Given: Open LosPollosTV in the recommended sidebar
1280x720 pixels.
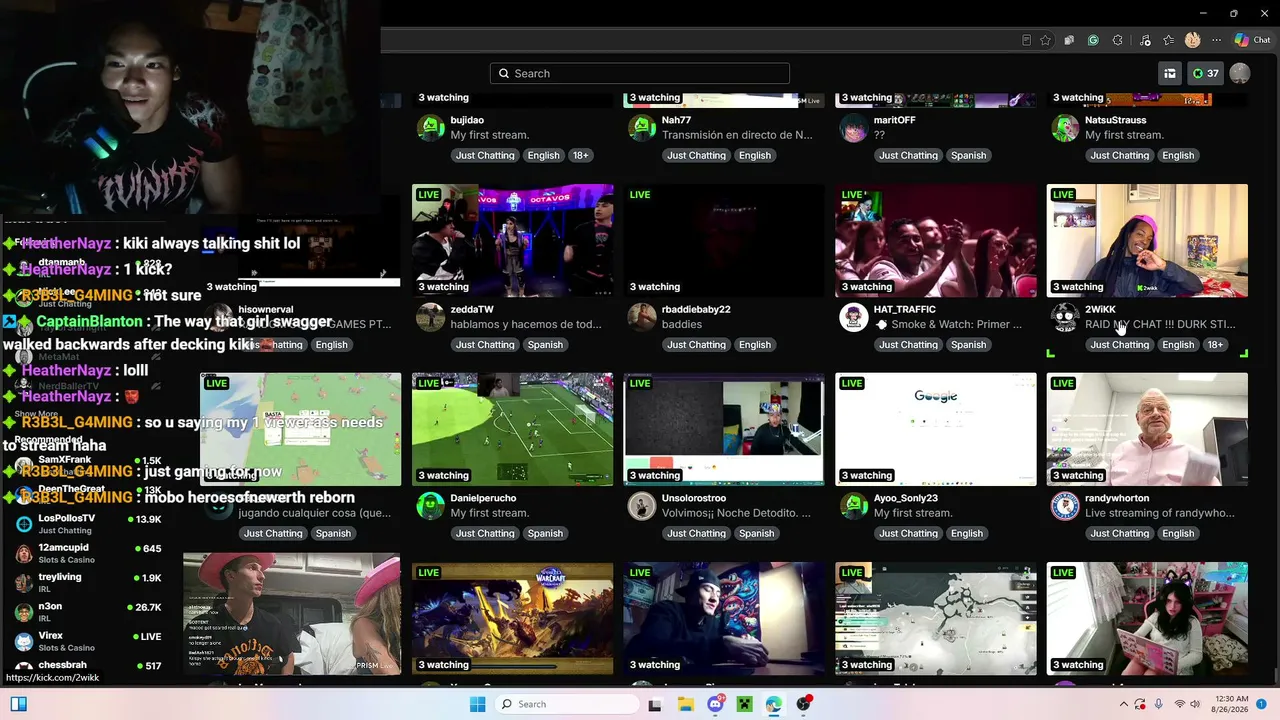Looking at the screenshot, I should pyautogui.click(x=88, y=524).
